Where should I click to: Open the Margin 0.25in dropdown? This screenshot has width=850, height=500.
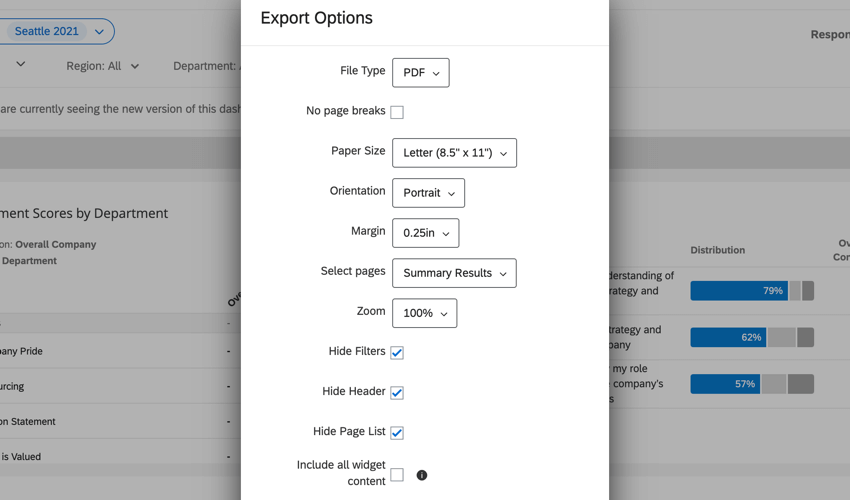(x=425, y=233)
